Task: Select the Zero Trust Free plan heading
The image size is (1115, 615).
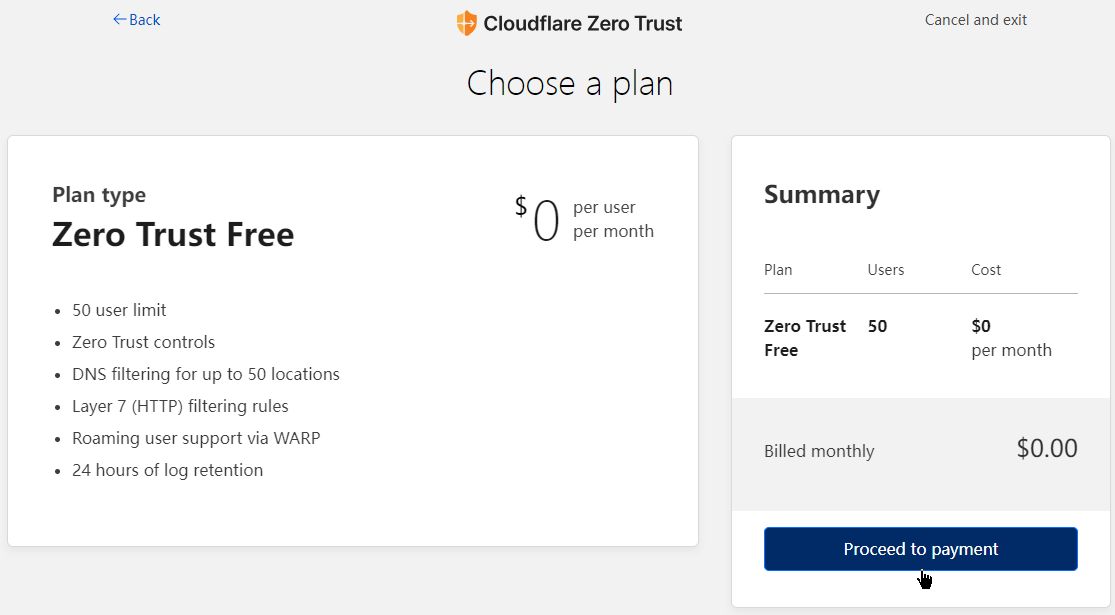Action: 173,235
